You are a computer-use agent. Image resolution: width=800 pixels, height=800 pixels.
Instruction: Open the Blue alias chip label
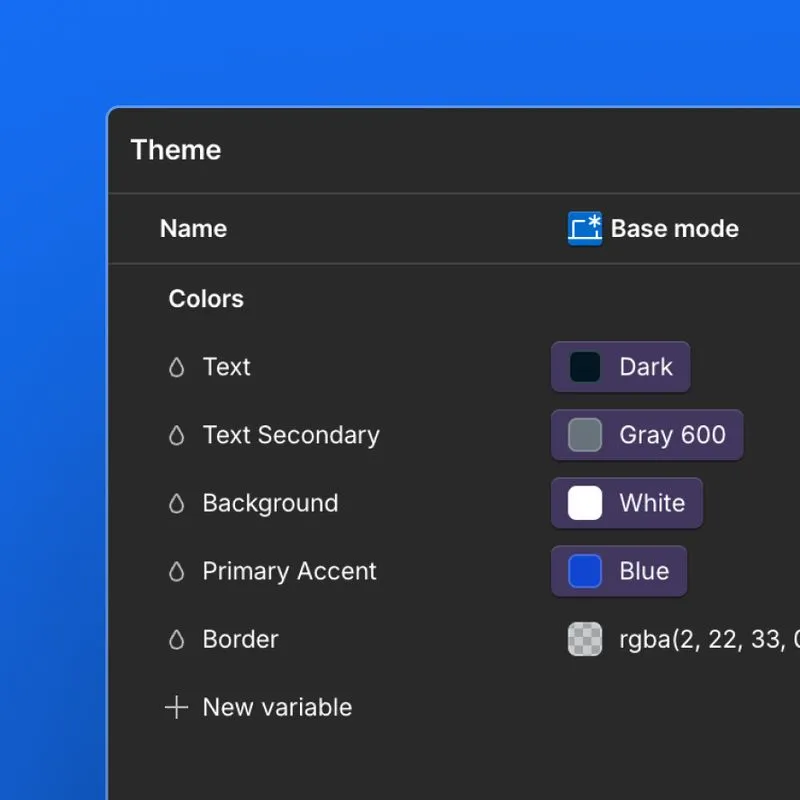click(x=644, y=571)
